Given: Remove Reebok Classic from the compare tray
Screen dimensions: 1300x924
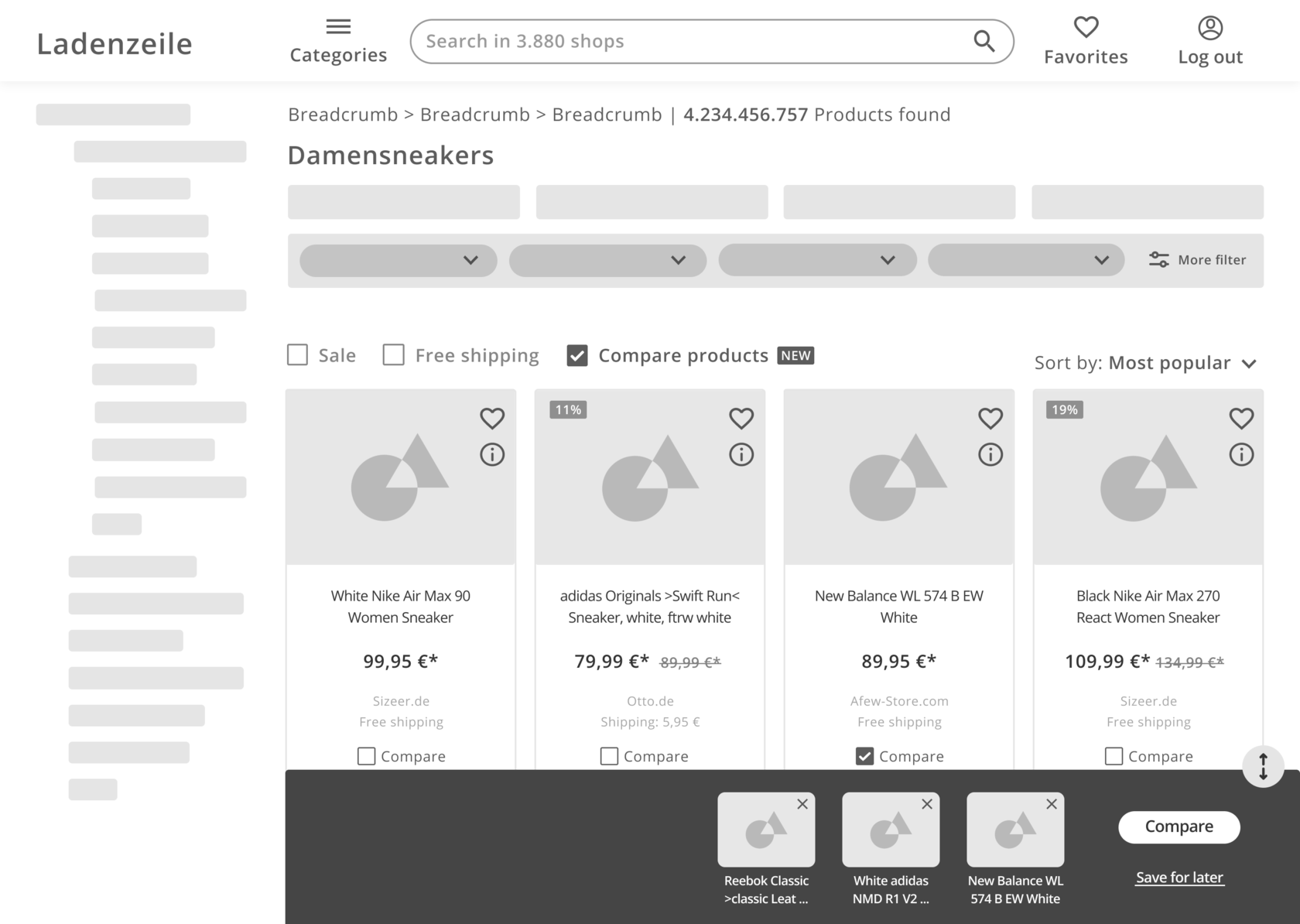Looking at the screenshot, I should pyautogui.click(x=802, y=804).
